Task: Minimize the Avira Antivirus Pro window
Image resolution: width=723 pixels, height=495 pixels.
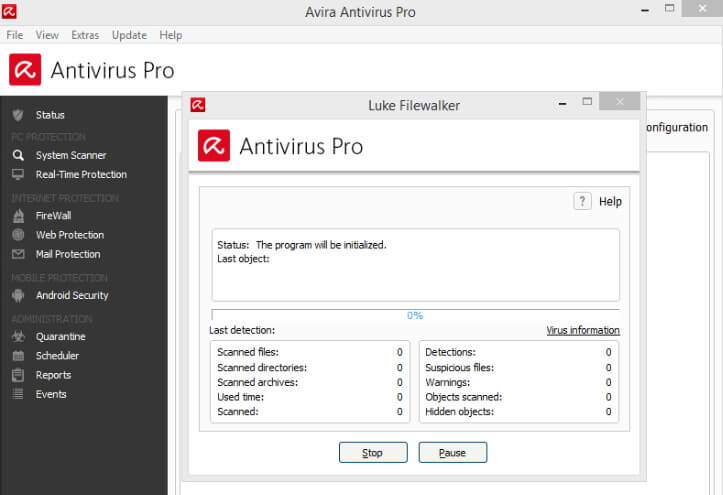Action: 645,10
